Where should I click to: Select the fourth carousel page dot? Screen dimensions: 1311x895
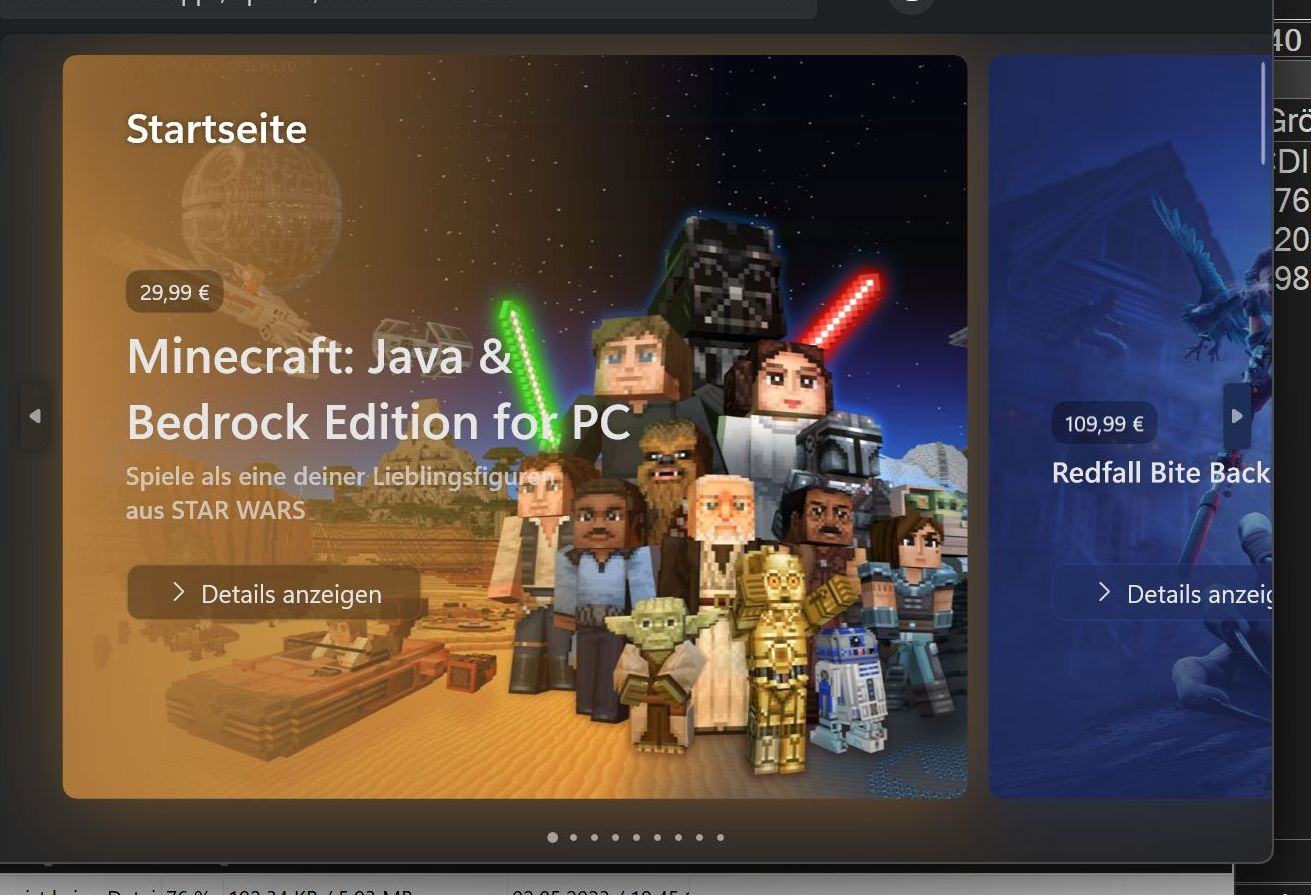point(615,837)
